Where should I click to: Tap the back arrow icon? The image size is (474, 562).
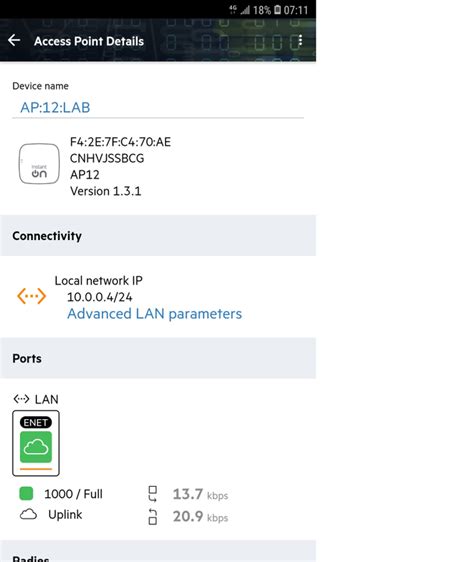pyautogui.click(x=14, y=40)
